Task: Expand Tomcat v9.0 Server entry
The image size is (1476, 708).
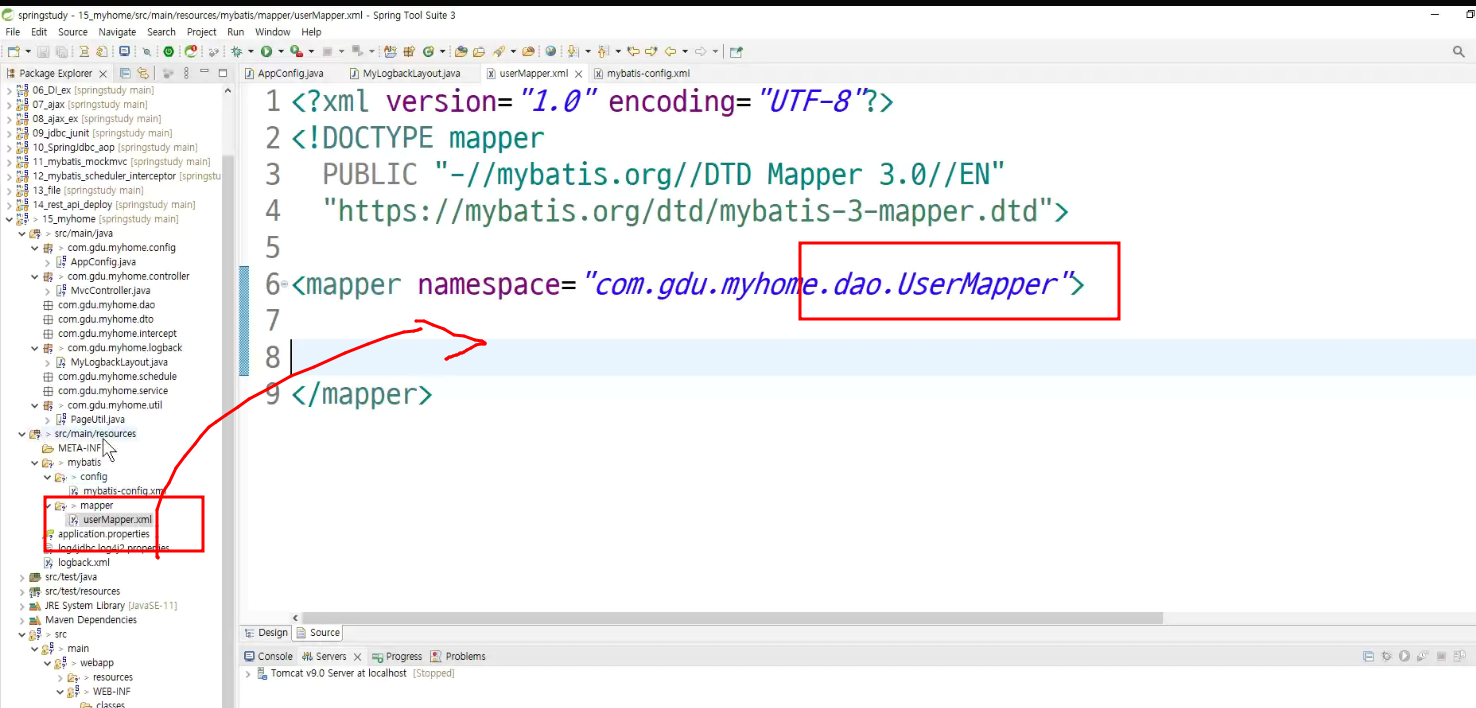Action: (249, 674)
